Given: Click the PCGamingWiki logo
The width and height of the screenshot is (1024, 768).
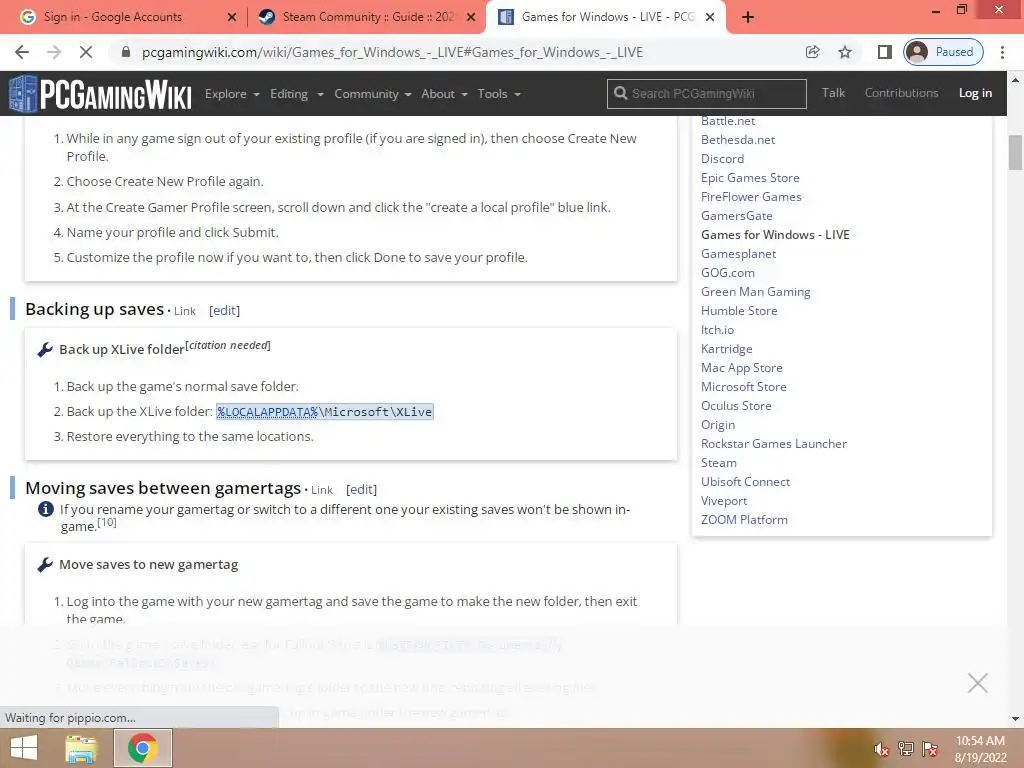Looking at the screenshot, I should coord(101,94).
